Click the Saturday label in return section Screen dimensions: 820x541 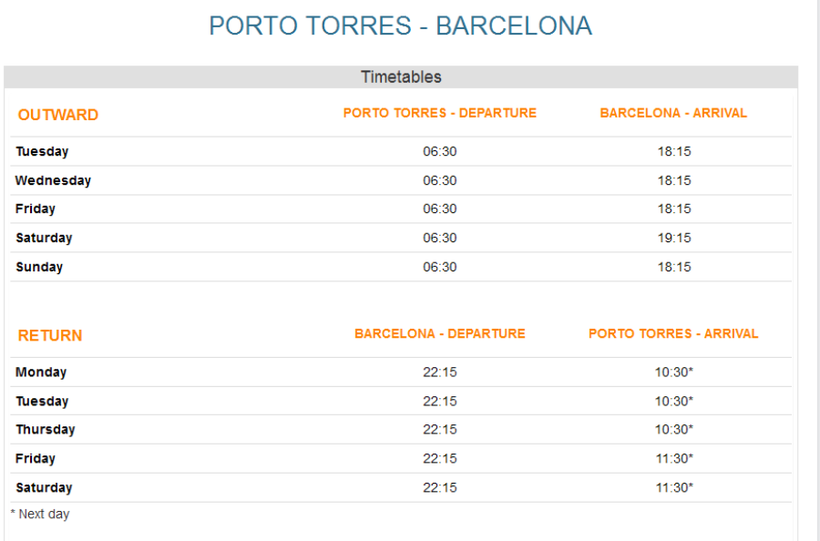pos(44,488)
